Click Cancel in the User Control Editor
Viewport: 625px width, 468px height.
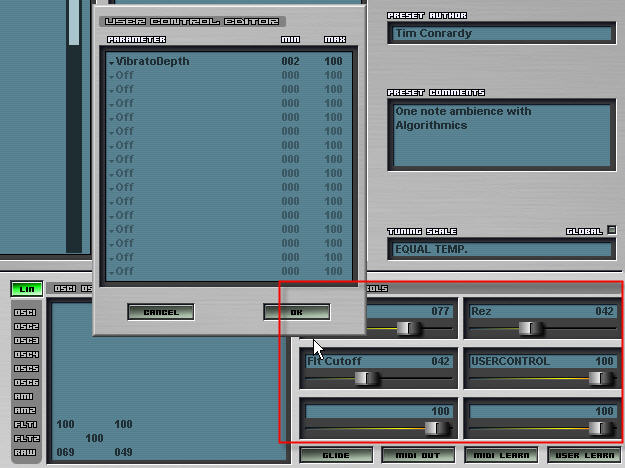(161, 312)
